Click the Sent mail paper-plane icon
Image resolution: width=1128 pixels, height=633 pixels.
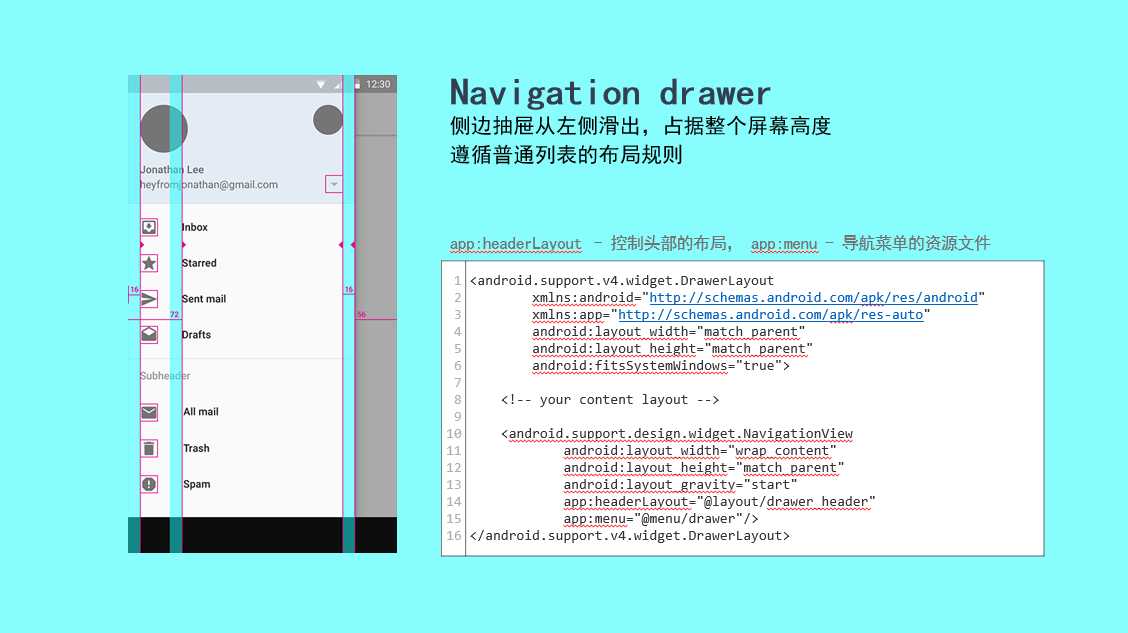click(x=149, y=299)
